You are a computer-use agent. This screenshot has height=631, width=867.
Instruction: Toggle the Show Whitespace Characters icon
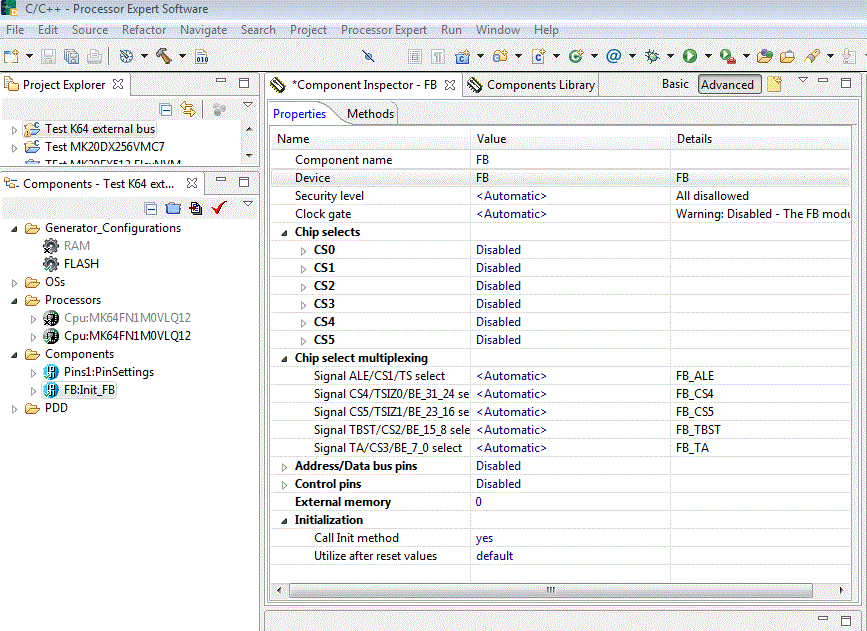[437, 57]
